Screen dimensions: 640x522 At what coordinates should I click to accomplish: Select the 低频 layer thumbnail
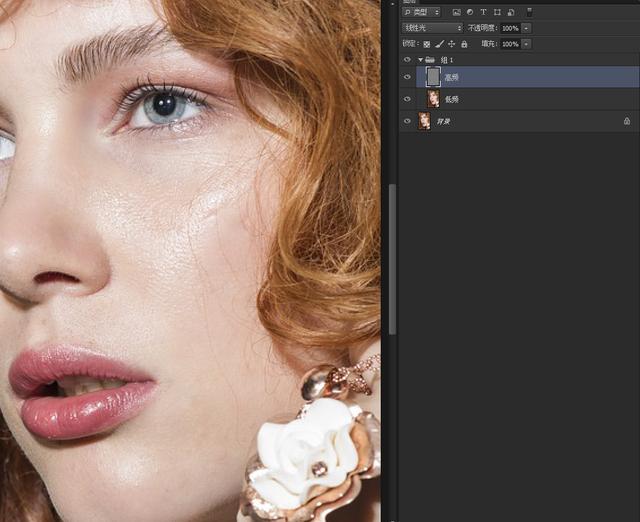433,99
